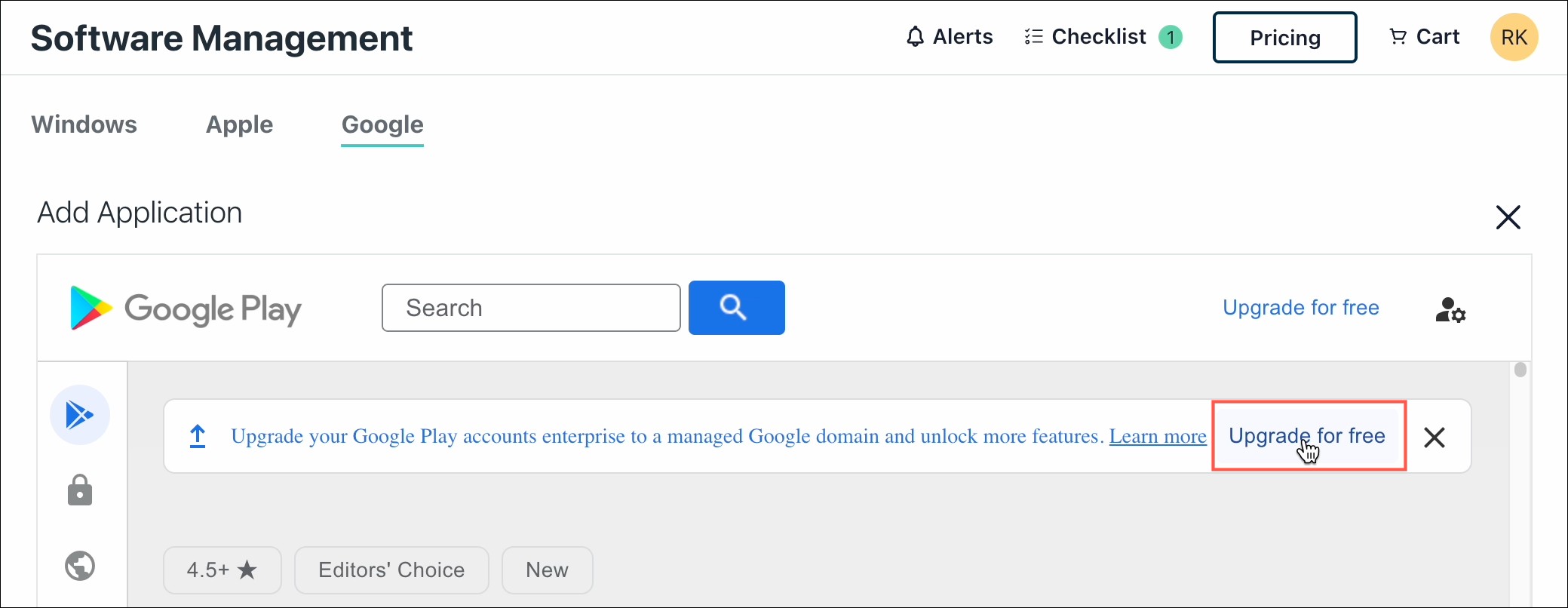
Task: Click the Pricing button
Action: 1284,37
